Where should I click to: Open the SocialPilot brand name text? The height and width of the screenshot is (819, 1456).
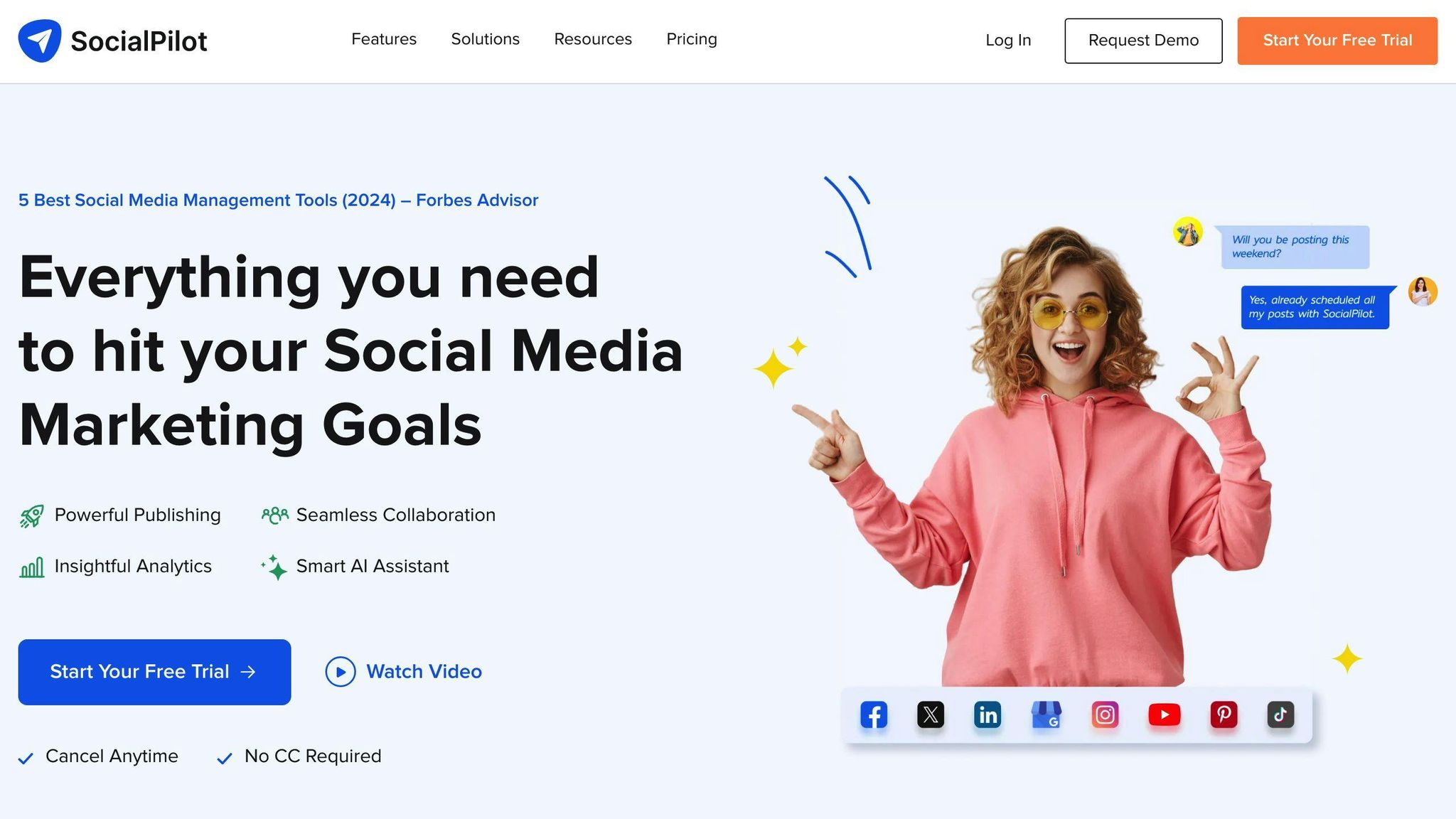coord(139,41)
